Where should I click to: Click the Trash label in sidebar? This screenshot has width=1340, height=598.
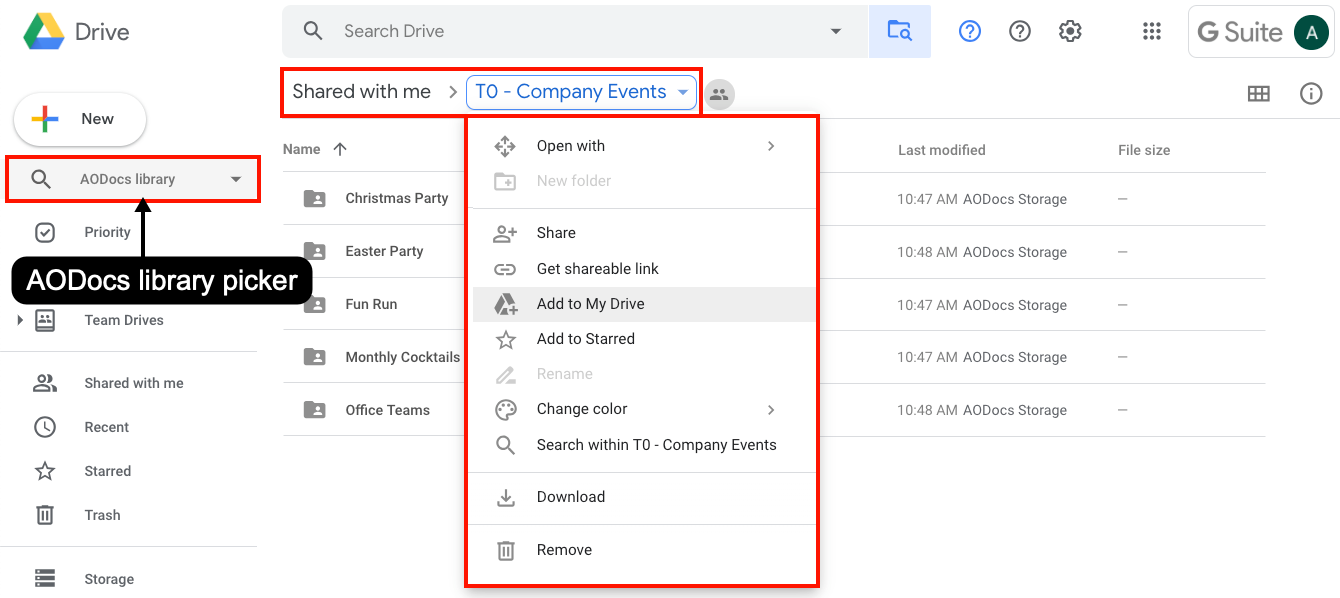point(102,515)
